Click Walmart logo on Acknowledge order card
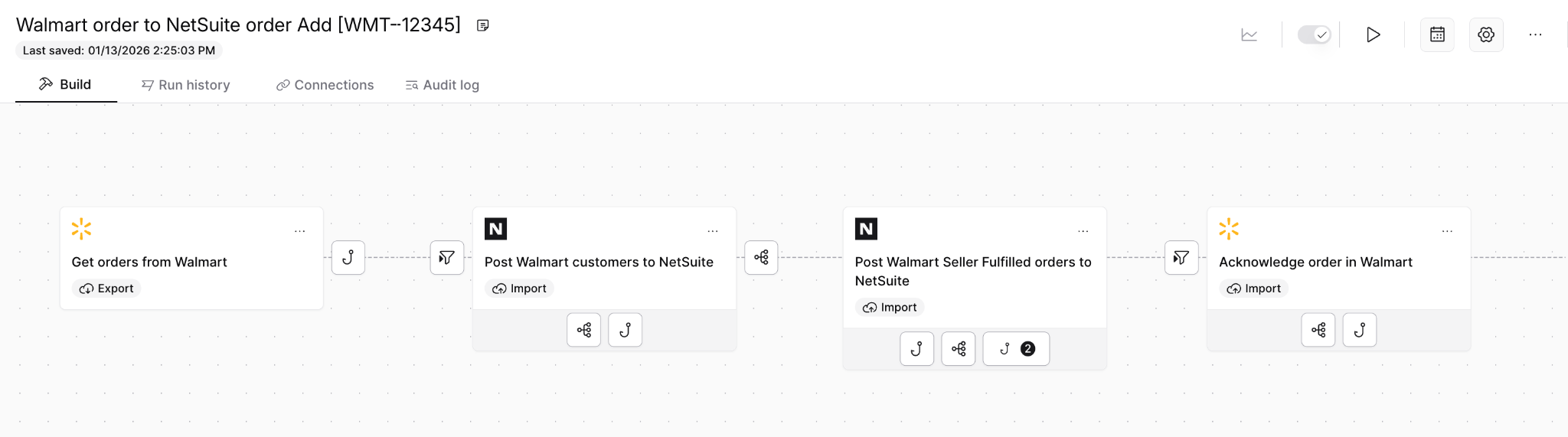Viewport: 1568px width, 437px height. pos(1229,229)
